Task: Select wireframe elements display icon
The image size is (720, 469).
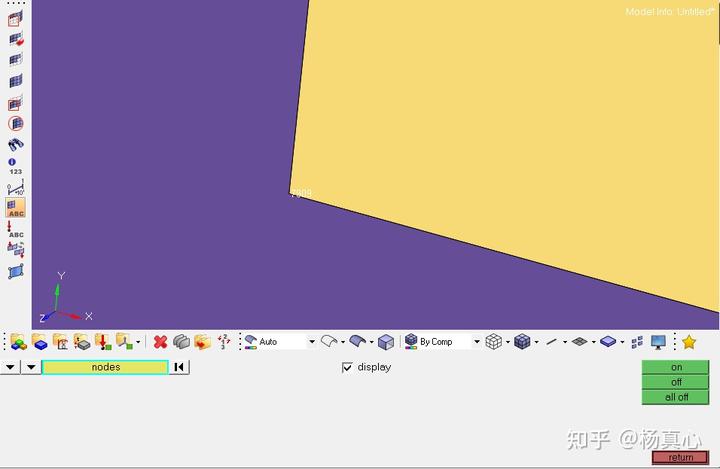Action: [494, 342]
